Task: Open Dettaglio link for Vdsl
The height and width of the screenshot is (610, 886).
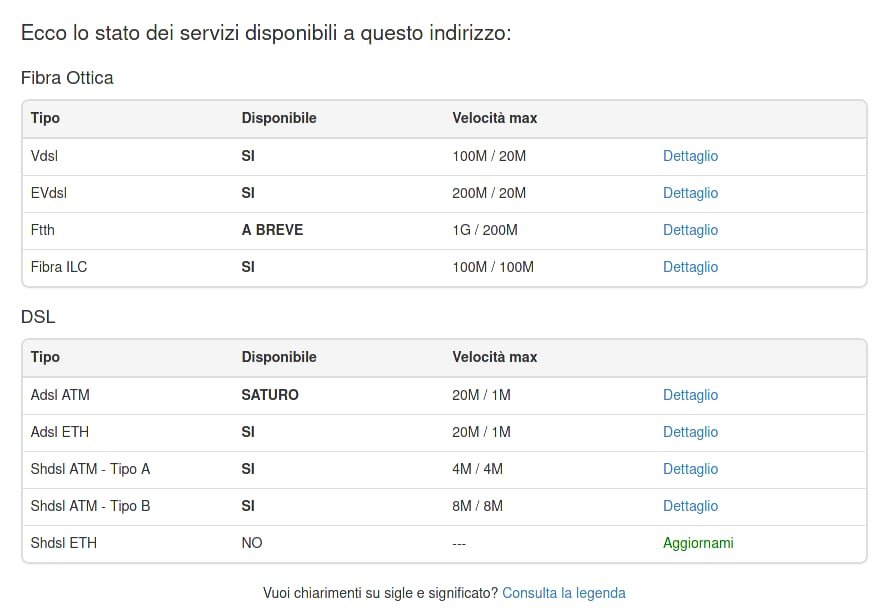Action: click(690, 156)
